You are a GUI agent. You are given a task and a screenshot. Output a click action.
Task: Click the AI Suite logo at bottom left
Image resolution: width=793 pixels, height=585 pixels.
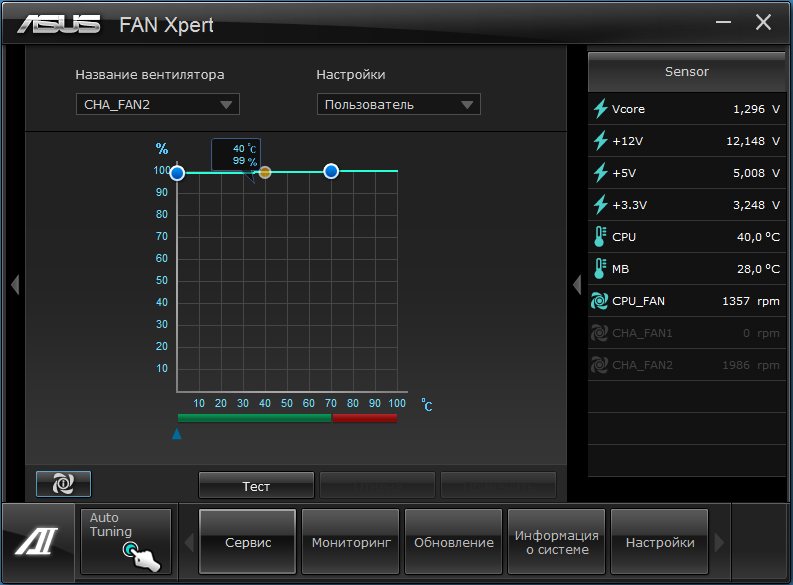pyautogui.click(x=36, y=541)
